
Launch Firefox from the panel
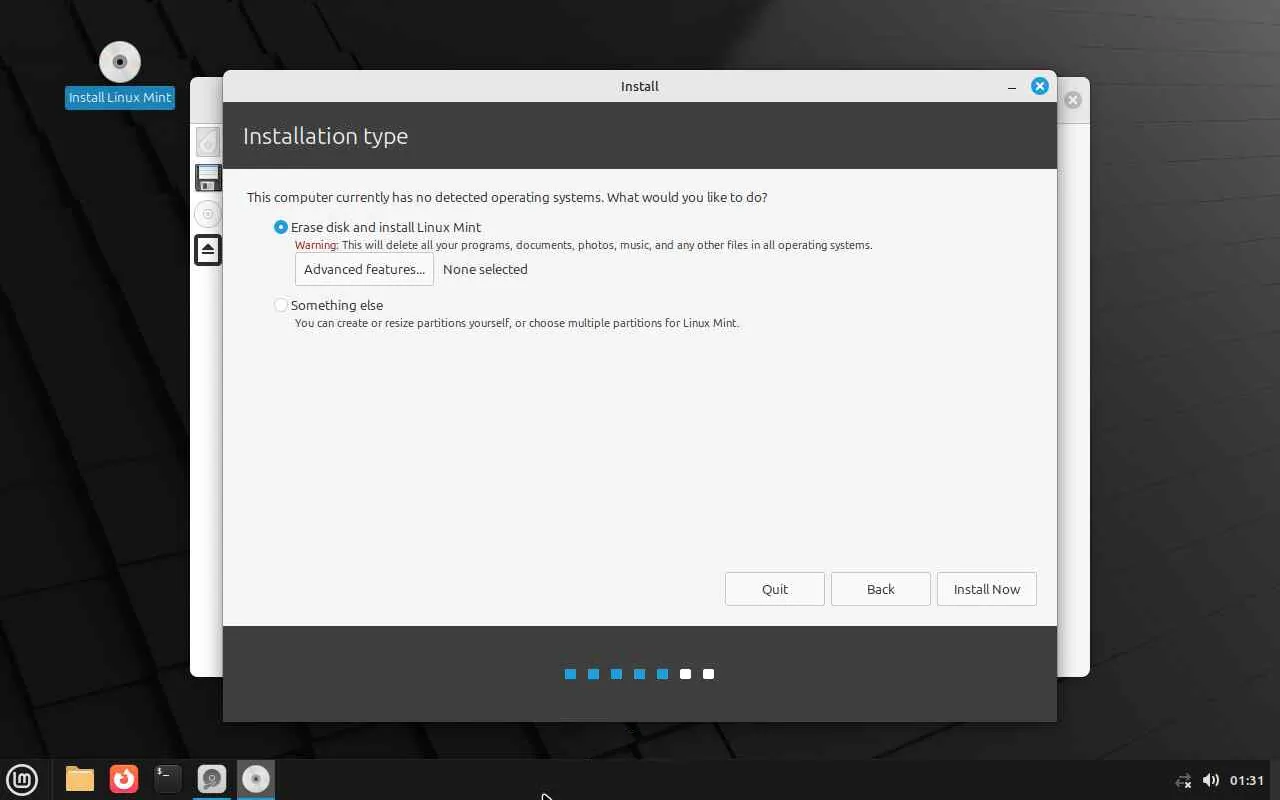124,779
